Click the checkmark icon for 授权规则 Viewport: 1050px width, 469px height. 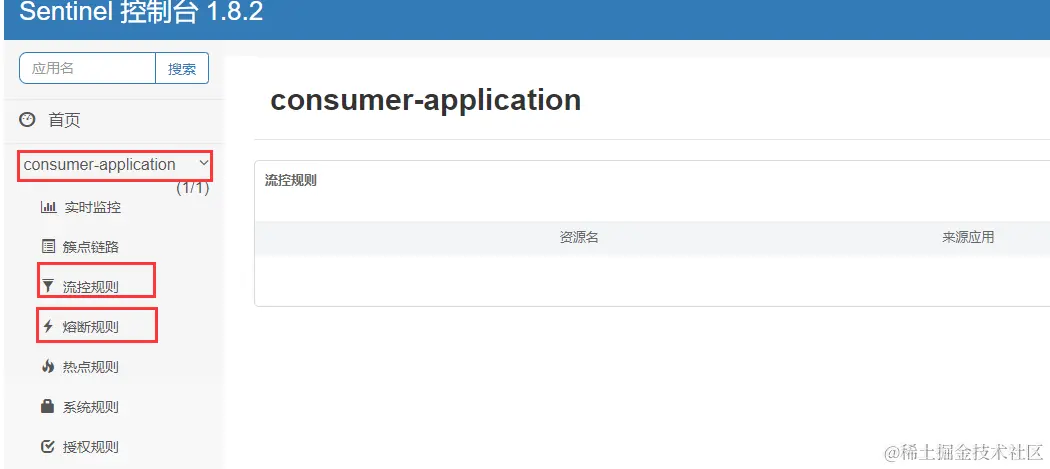pyautogui.click(x=48, y=446)
